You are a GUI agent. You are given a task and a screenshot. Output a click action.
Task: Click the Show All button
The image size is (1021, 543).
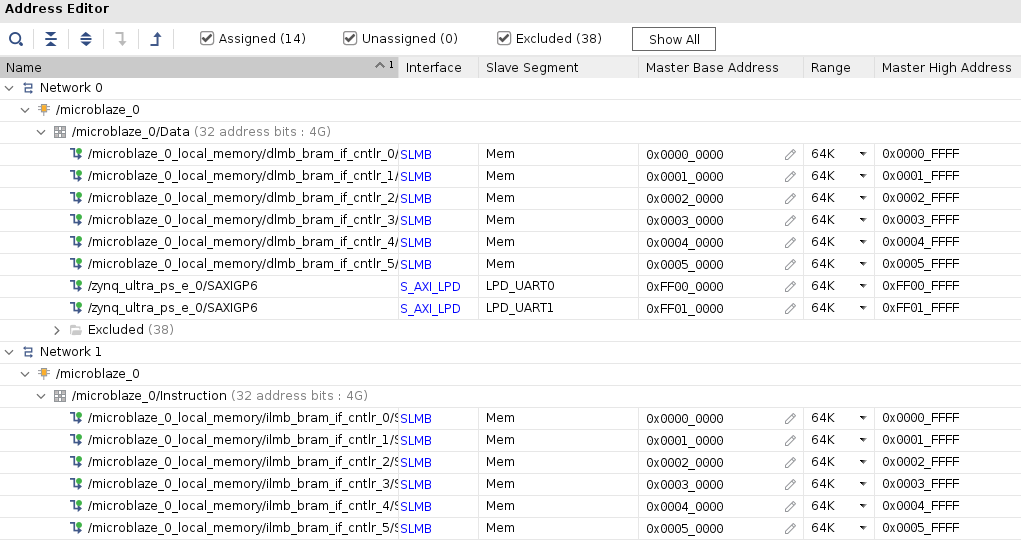point(674,39)
